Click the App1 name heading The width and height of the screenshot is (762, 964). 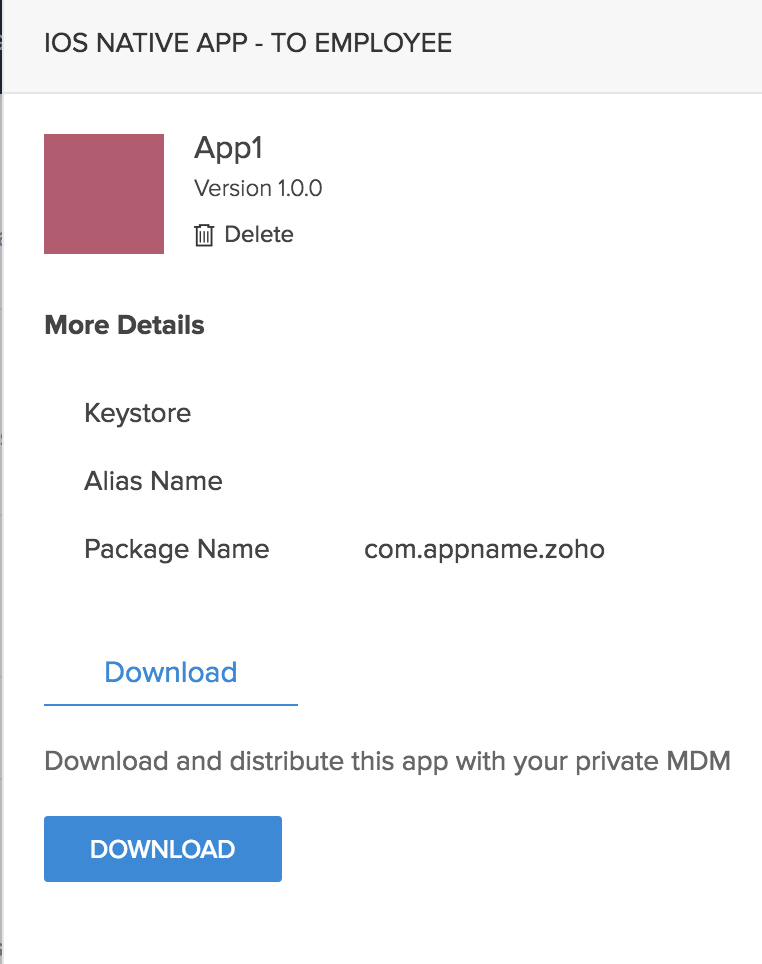click(228, 148)
